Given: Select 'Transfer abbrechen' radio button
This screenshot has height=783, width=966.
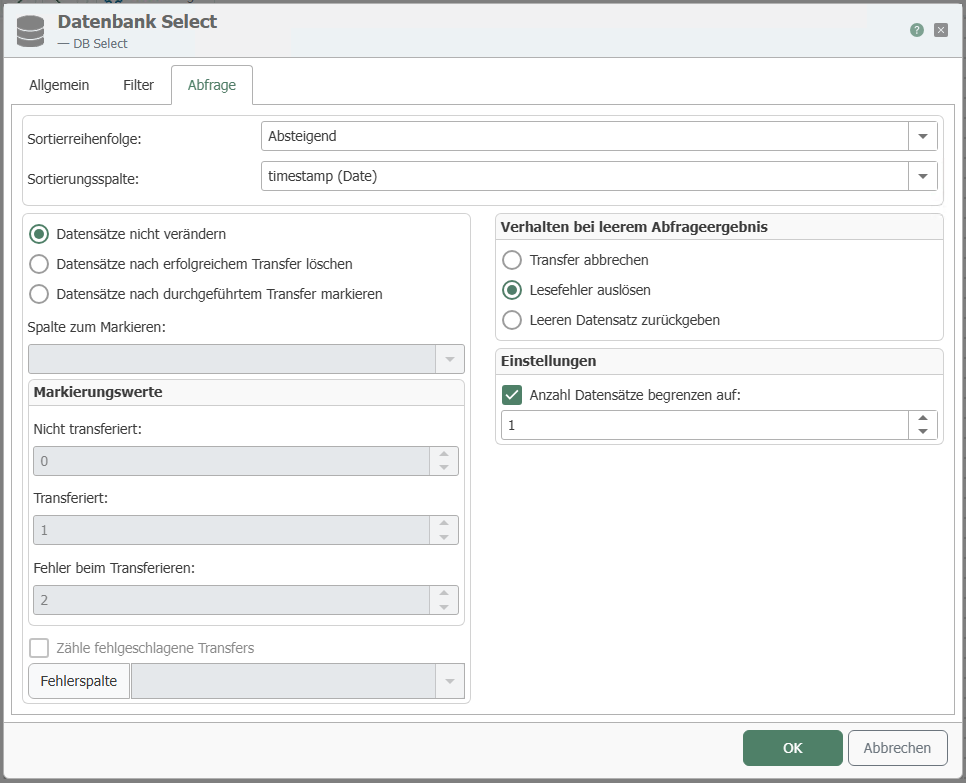Looking at the screenshot, I should 512,260.
